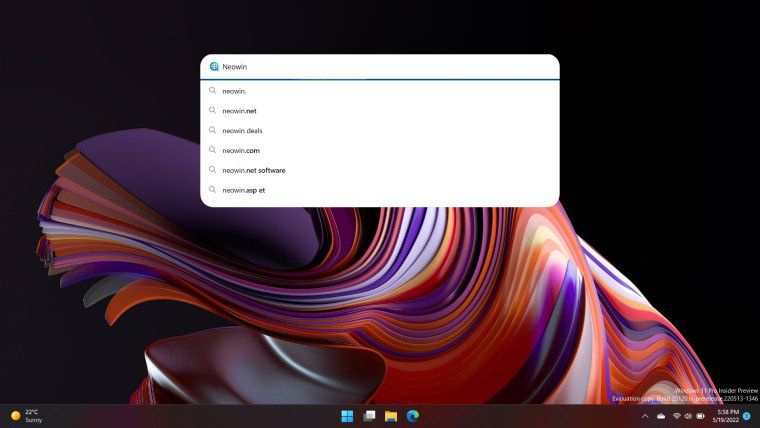Click the web search globe icon
Viewport: 760px width, 428px height.
point(214,67)
